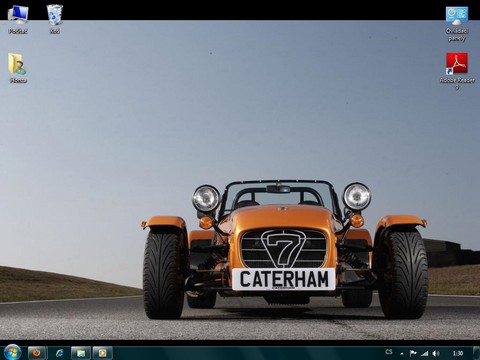The height and width of the screenshot is (360, 480).
Task: Launch Firefox from the taskbar
Action: pos(36,353)
